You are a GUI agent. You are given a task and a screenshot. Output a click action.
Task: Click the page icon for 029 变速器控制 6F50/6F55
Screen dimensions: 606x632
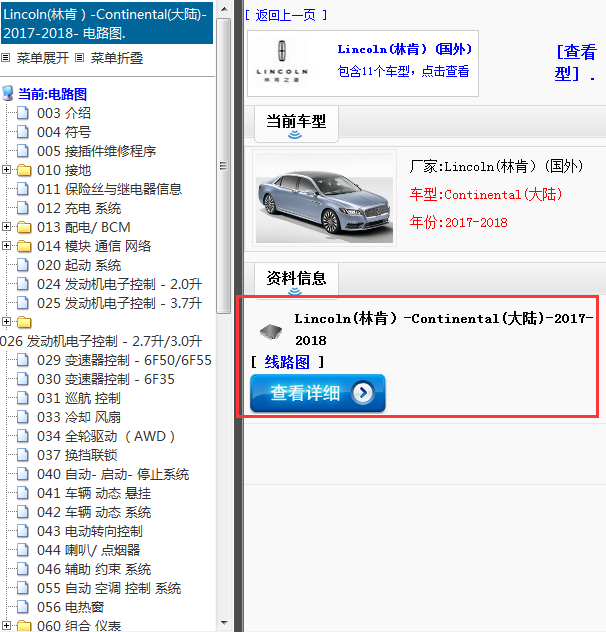pyautogui.click(x=23, y=360)
